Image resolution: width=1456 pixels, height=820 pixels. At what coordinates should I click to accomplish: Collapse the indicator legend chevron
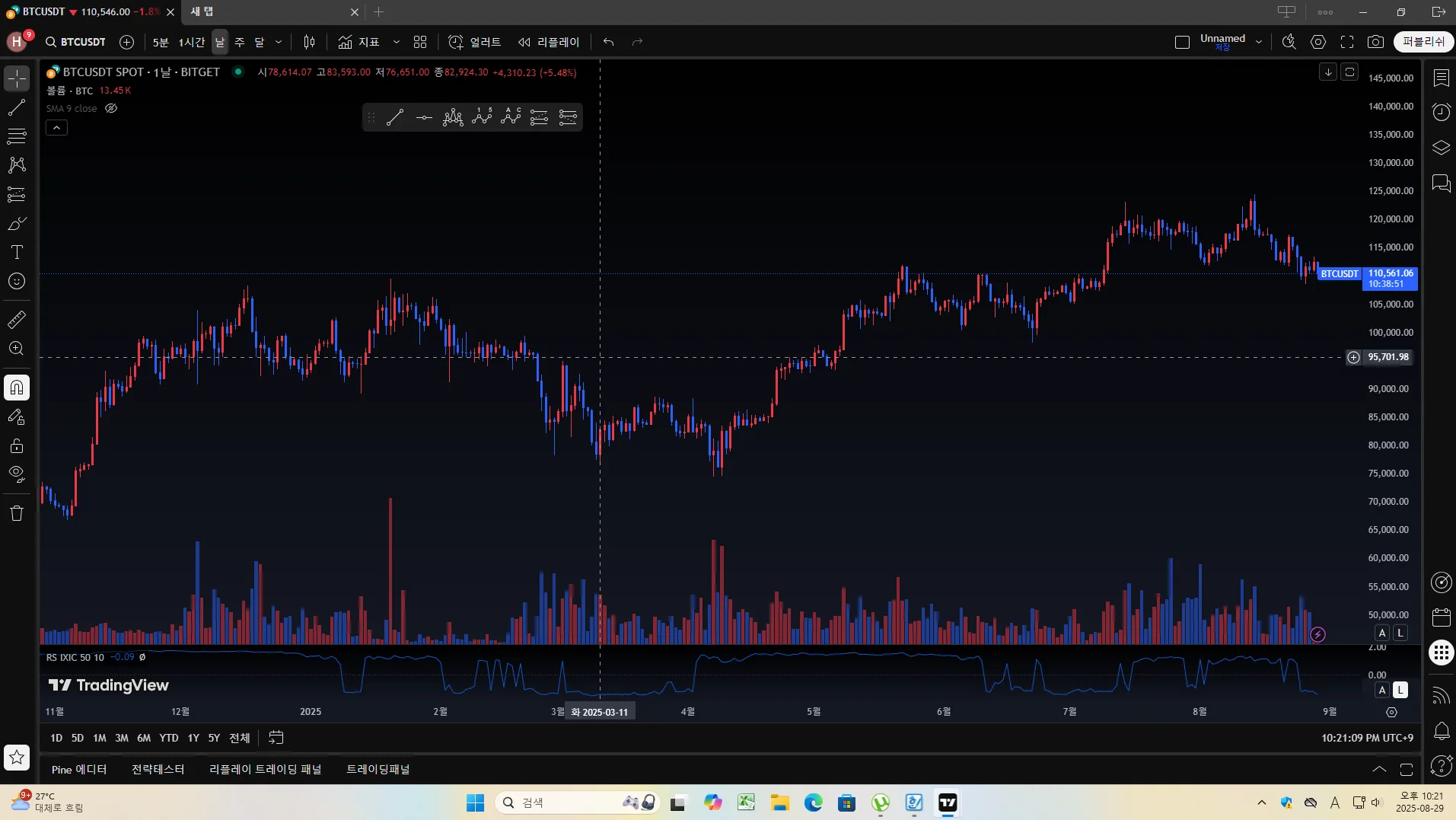(x=56, y=127)
